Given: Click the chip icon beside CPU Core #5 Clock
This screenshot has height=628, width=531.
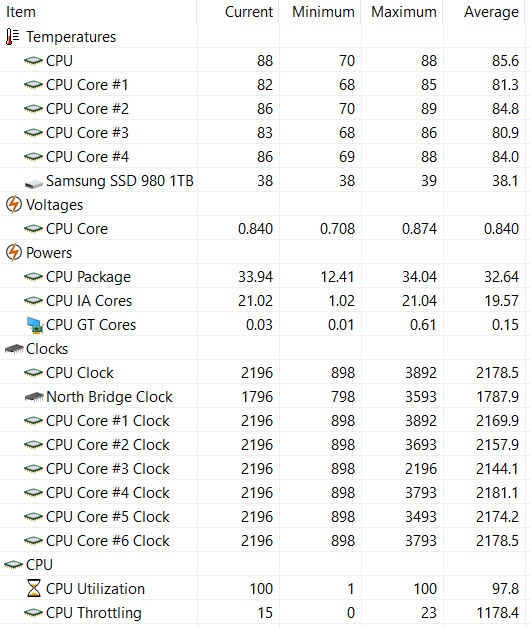Looking at the screenshot, I should tap(33, 517).
